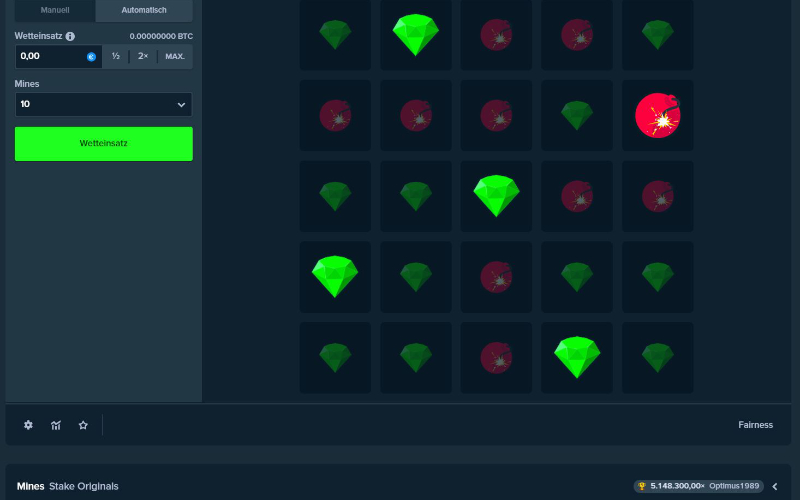The image size is (800, 500).
Task: Collapse the panel with the bottom-right chevron
Action: point(775,486)
